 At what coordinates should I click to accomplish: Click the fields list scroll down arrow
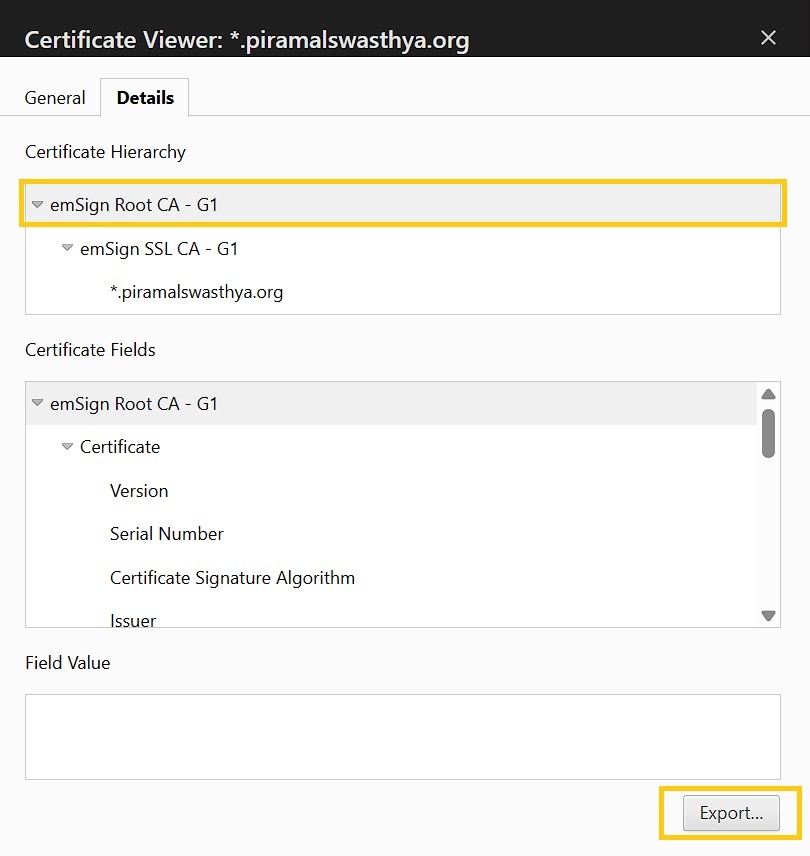[769, 616]
